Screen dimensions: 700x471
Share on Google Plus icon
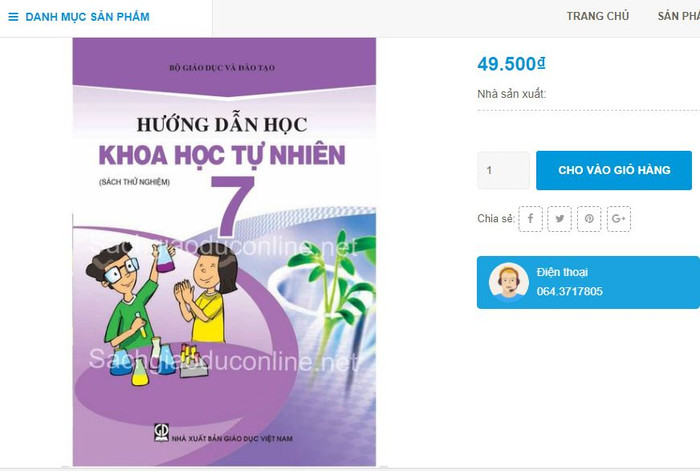point(619,219)
